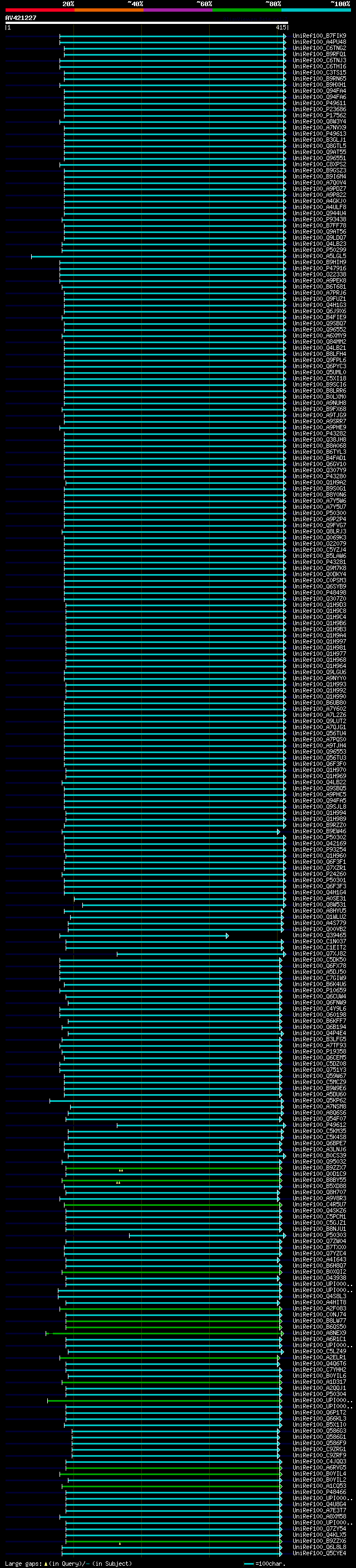The width and height of the screenshot is (356, 1568).
Task: Click the 415 query length marker
Action: point(281,27)
